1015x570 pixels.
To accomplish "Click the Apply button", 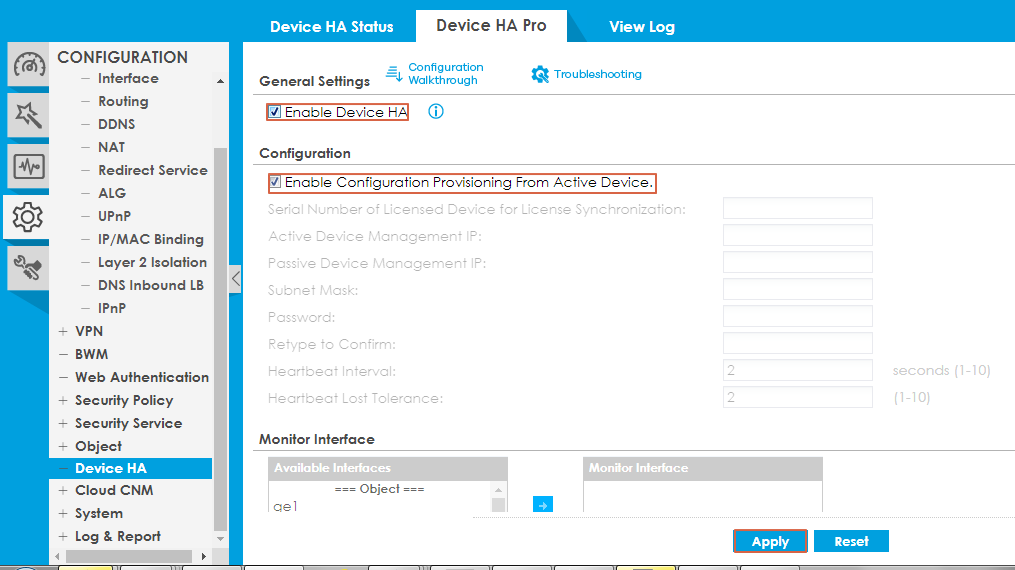I will [770, 541].
